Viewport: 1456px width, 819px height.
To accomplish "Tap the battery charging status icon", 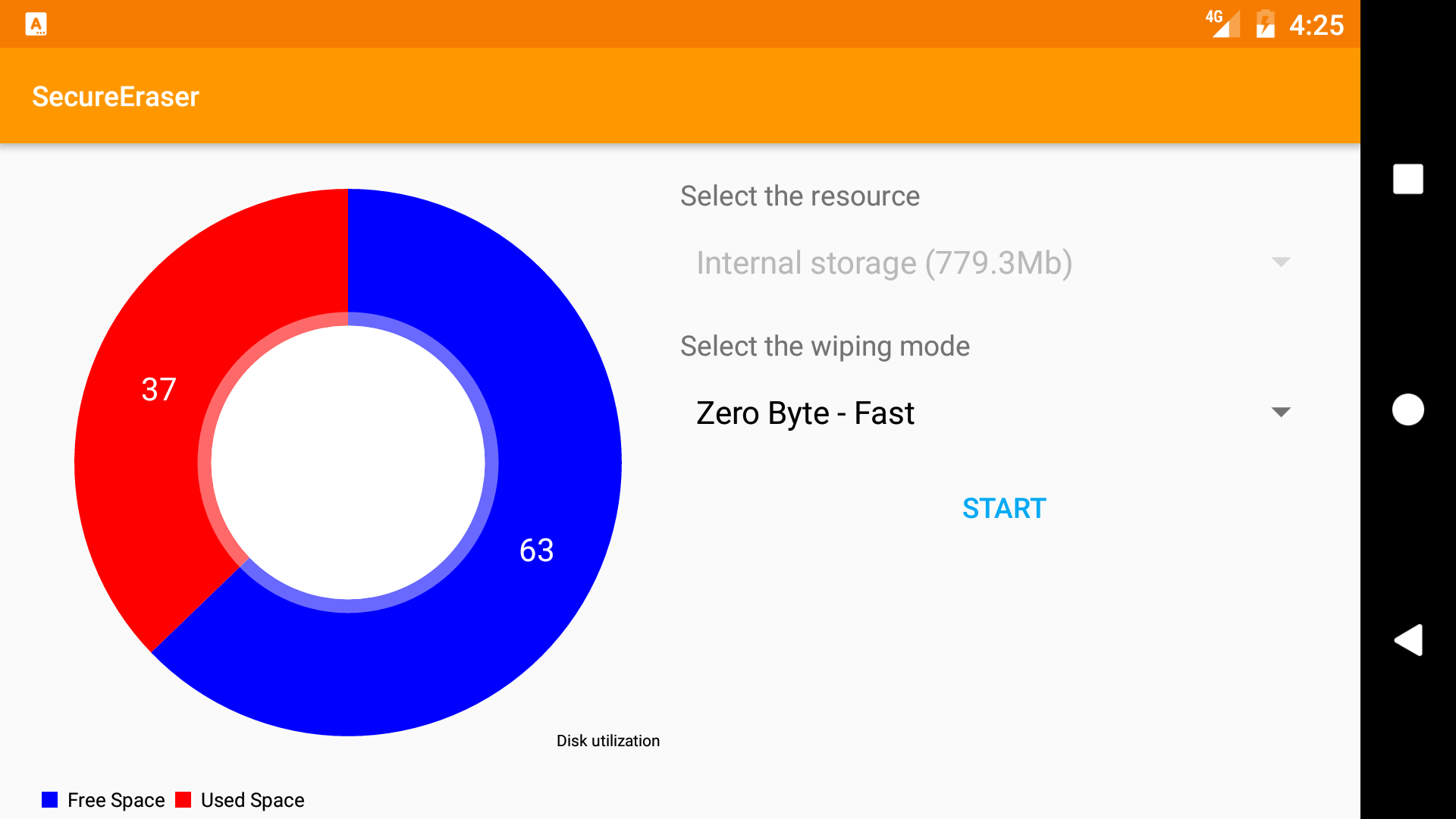I will point(1265,24).
